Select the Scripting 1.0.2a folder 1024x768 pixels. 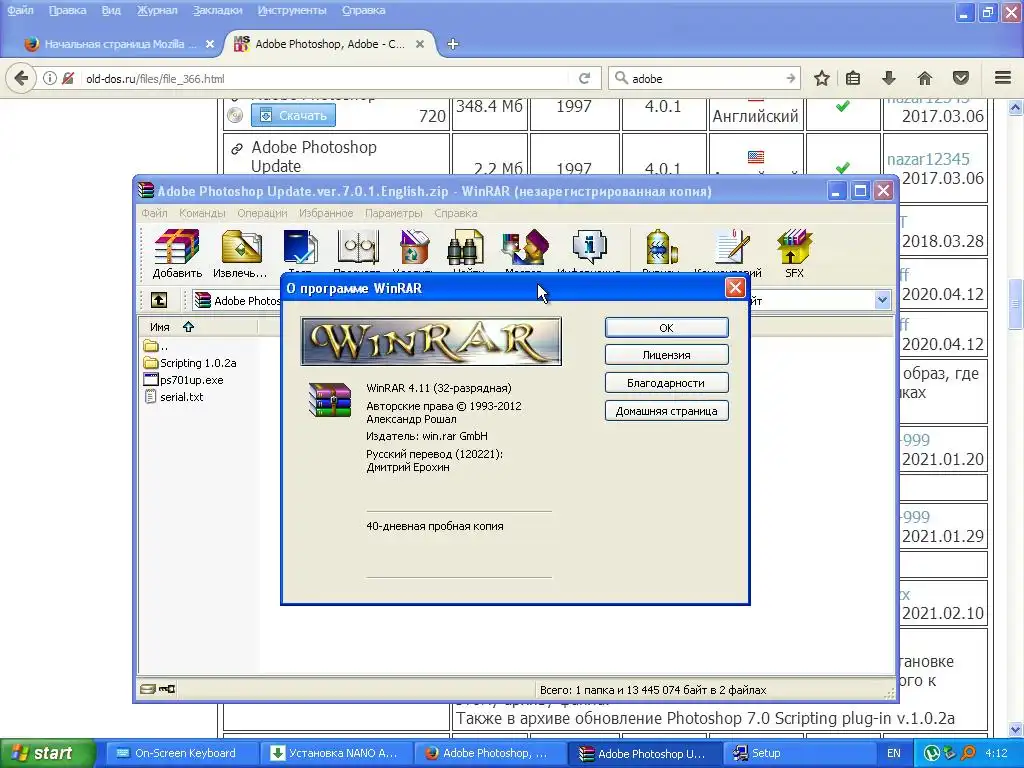(190, 363)
